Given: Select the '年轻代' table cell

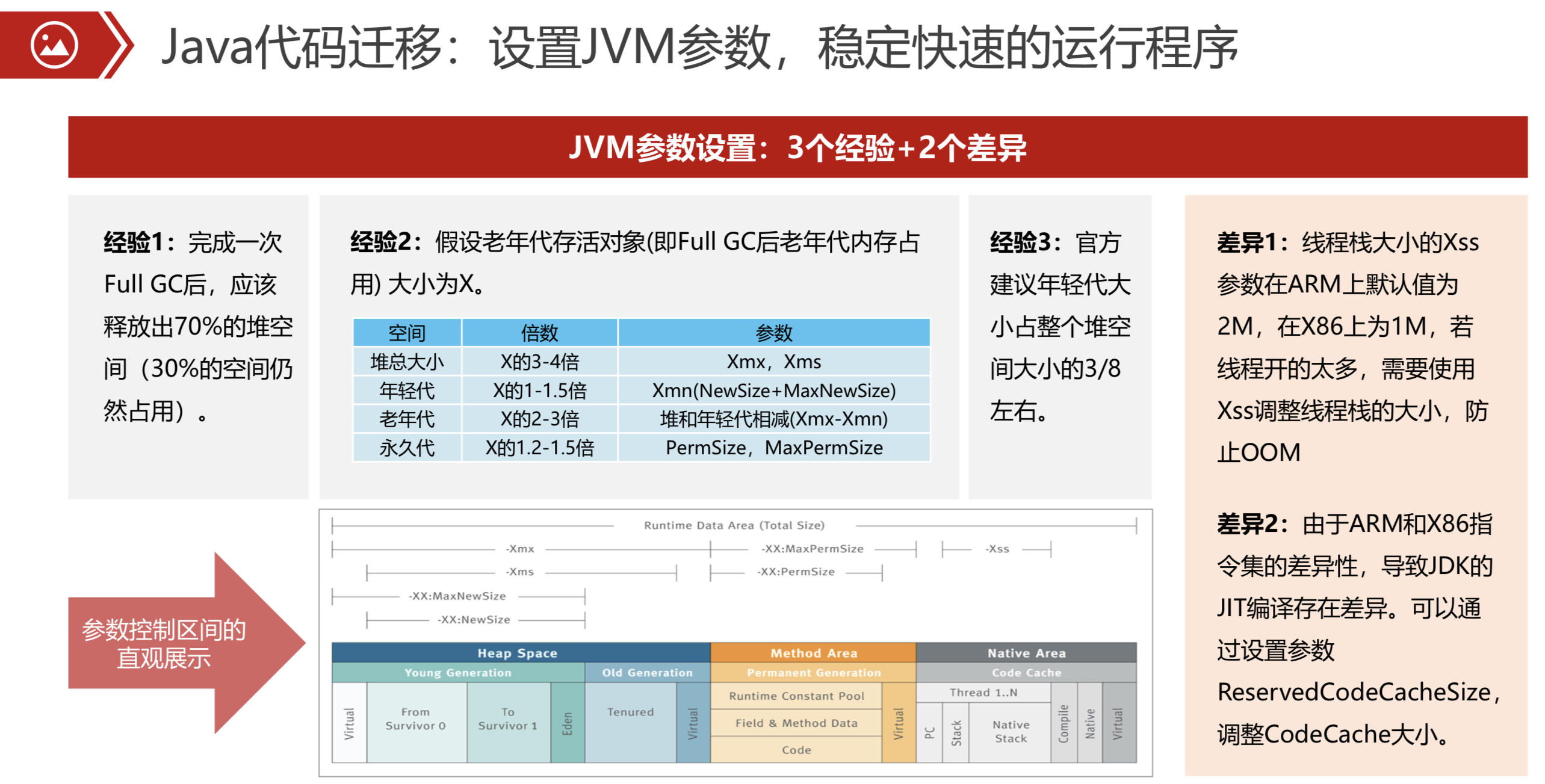Looking at the screenshot, I should (407, 390).
